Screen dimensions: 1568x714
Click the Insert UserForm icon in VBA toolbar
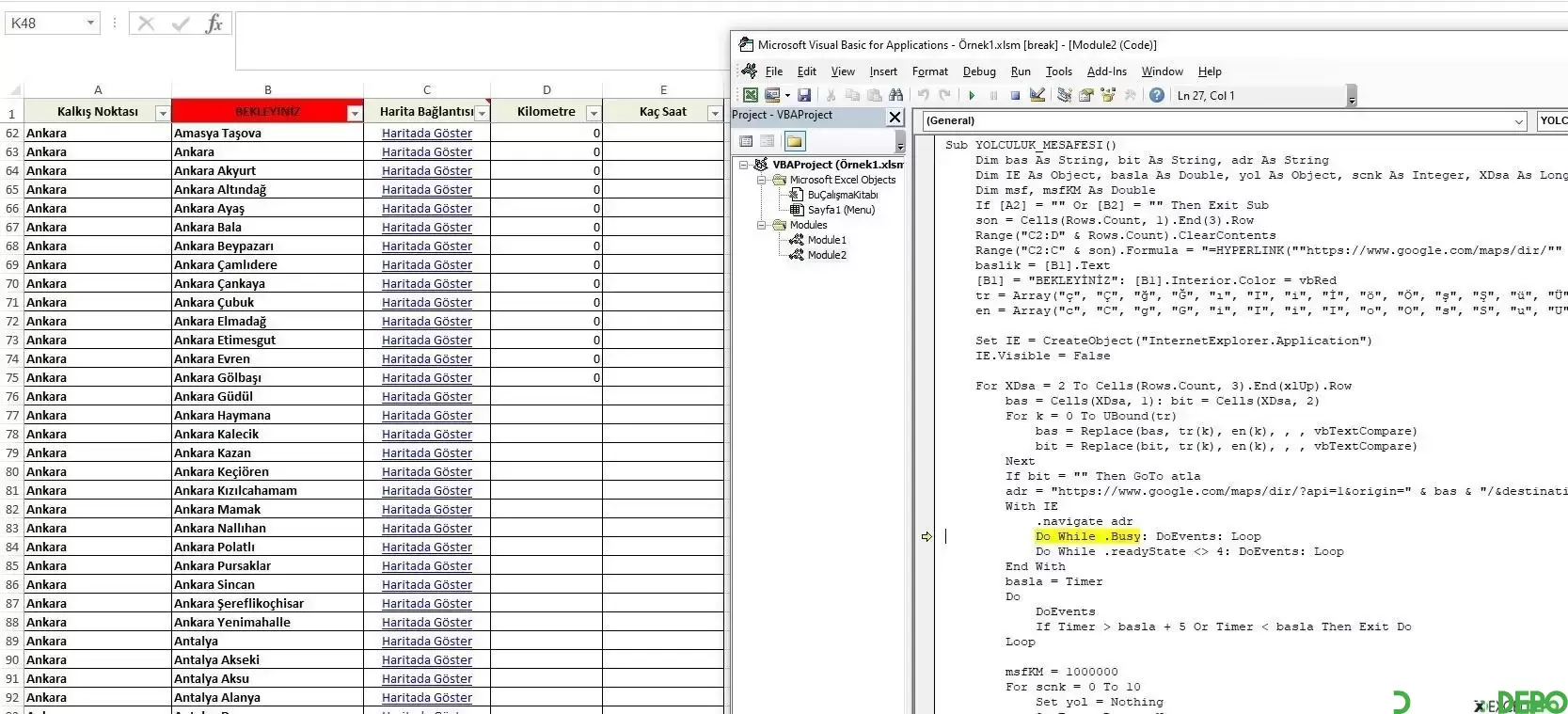[x=772, y=95]
